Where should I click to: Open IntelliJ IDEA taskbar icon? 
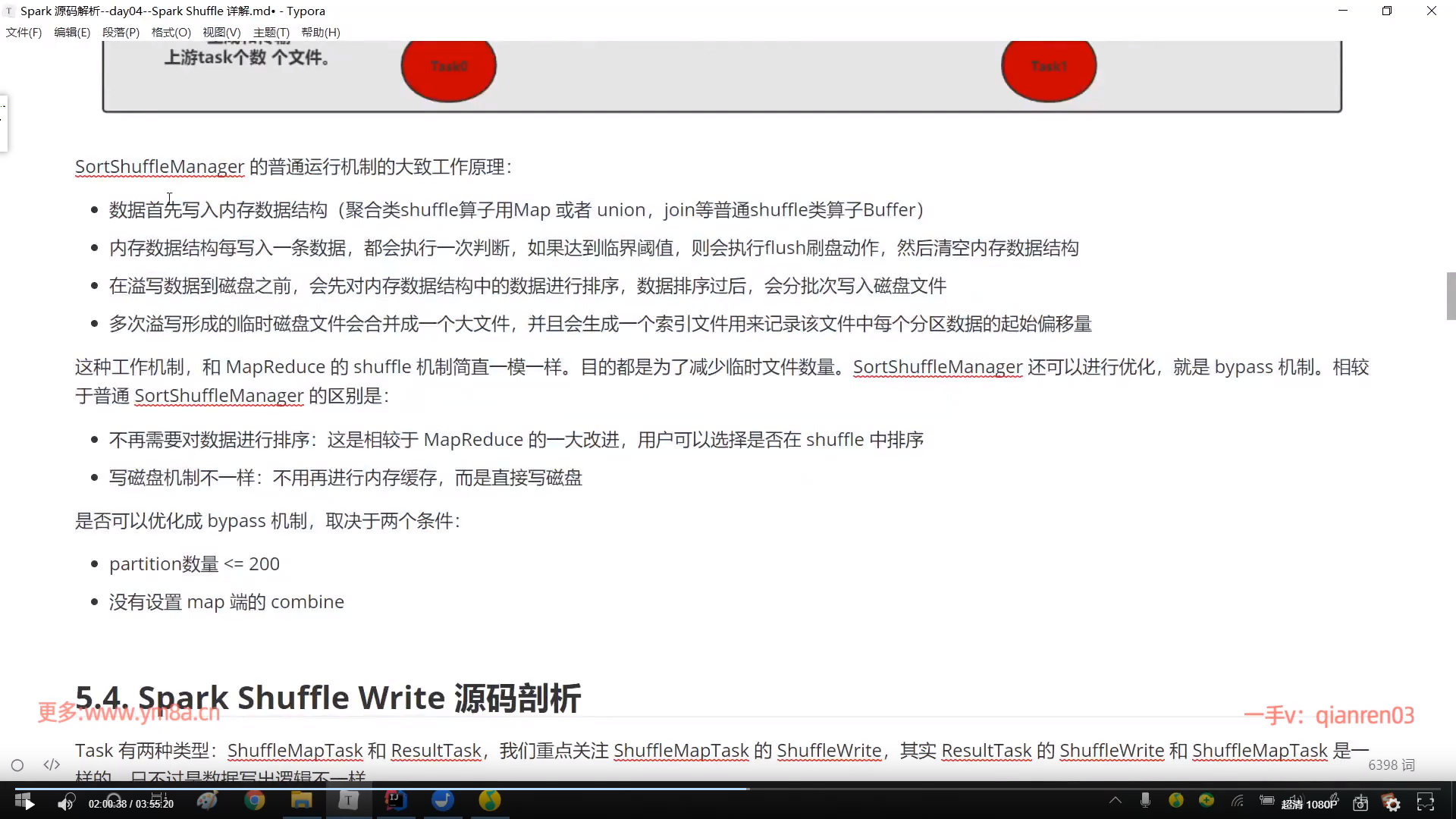[x=396, y=801]
